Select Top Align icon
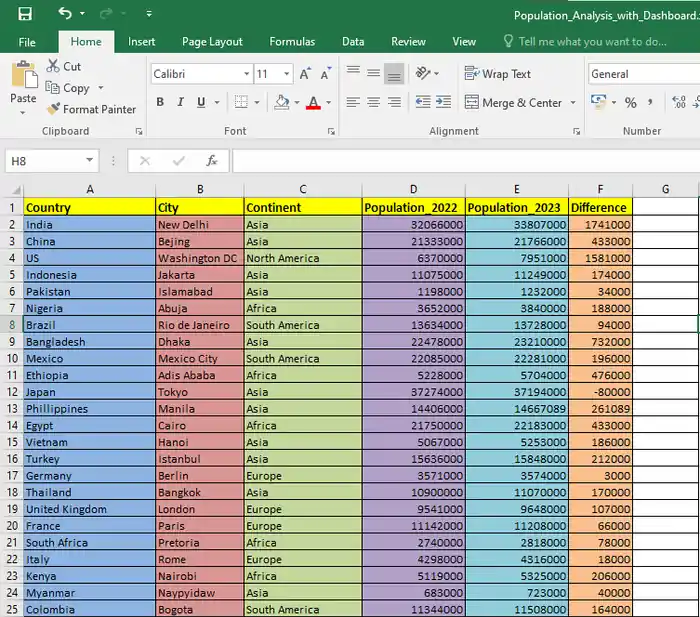 [x=353, y=72]
